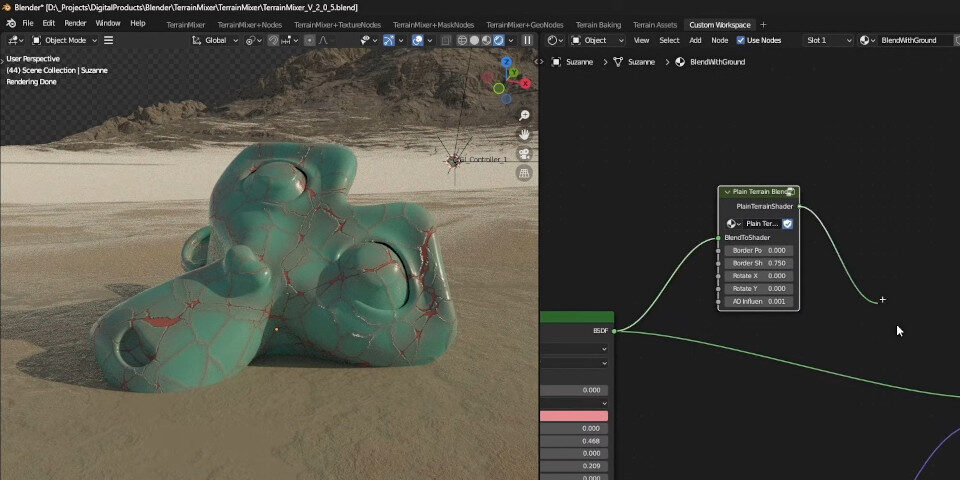This screenshot has height=480, width=960.
Task: Open the Help menu
Action: tap(138, 23)
